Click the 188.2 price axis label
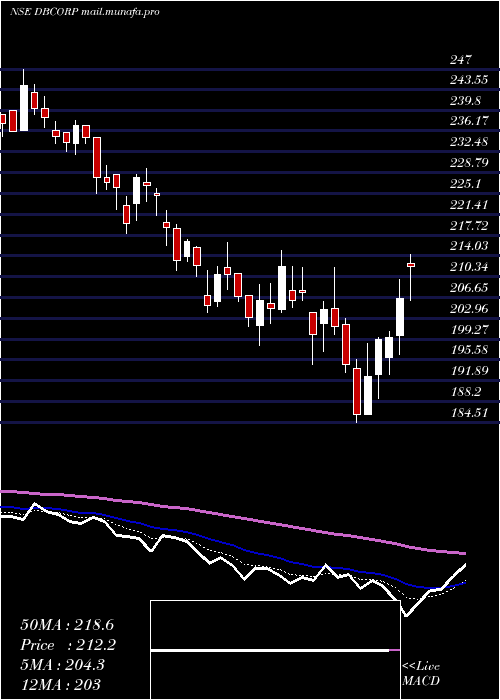Viewport: 500px width, 700px height. (465, 392)
